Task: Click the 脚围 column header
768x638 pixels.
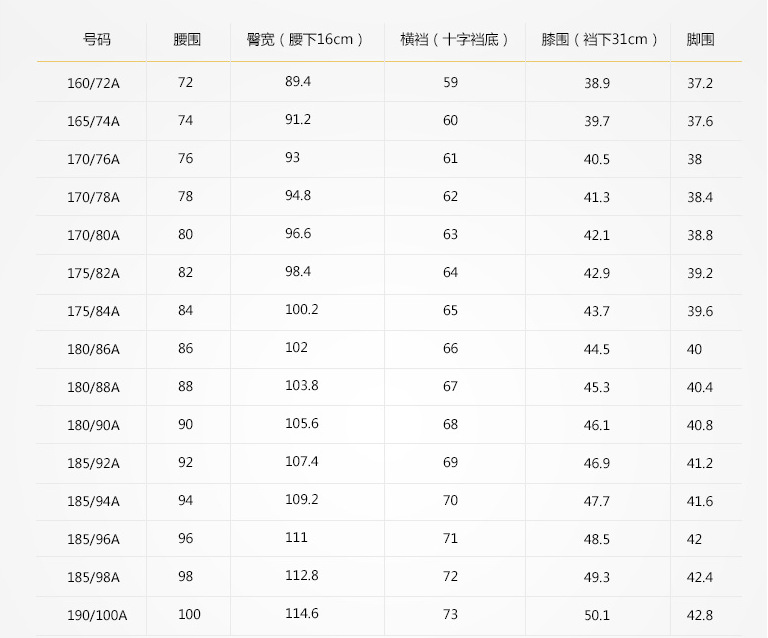Action: point(700,40)
